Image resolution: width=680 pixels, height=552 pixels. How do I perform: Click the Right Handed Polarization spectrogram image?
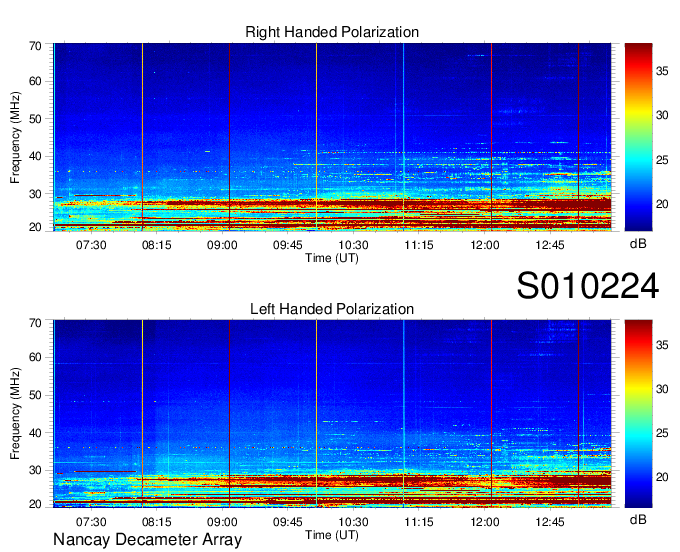click(x=332, y=137)
